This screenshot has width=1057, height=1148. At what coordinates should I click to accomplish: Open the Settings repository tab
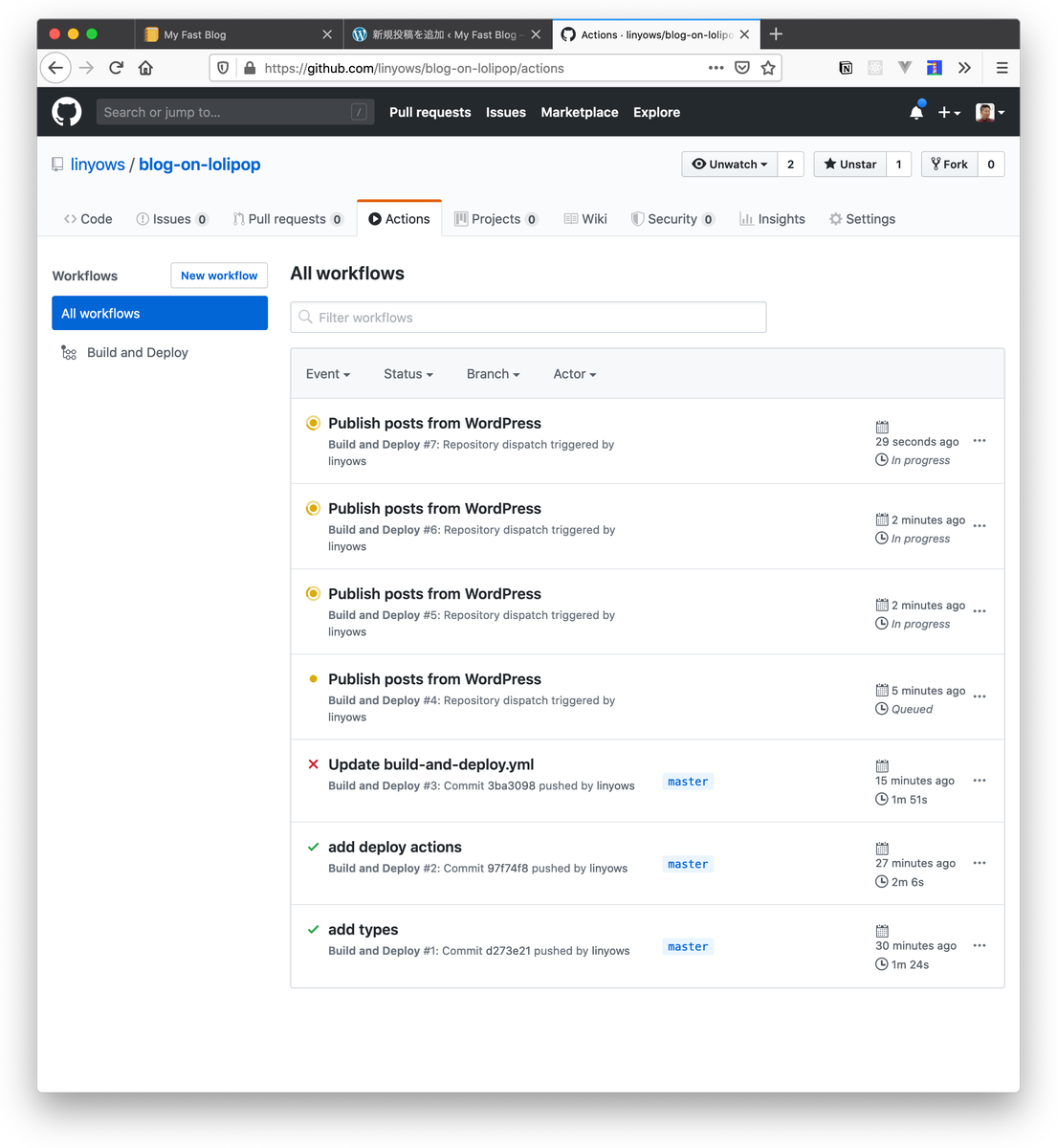click(862, 219)
